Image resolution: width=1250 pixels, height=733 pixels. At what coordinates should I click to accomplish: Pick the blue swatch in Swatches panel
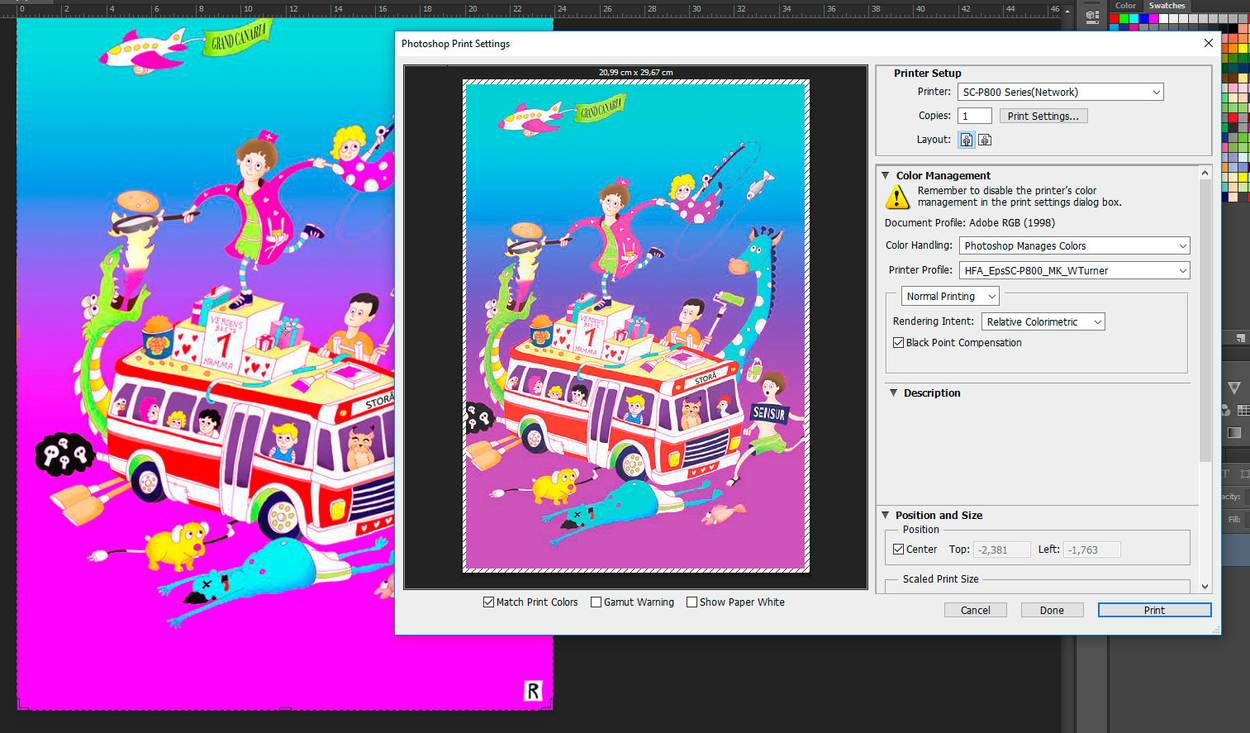pyautogui.click(x=1144, y=18)
